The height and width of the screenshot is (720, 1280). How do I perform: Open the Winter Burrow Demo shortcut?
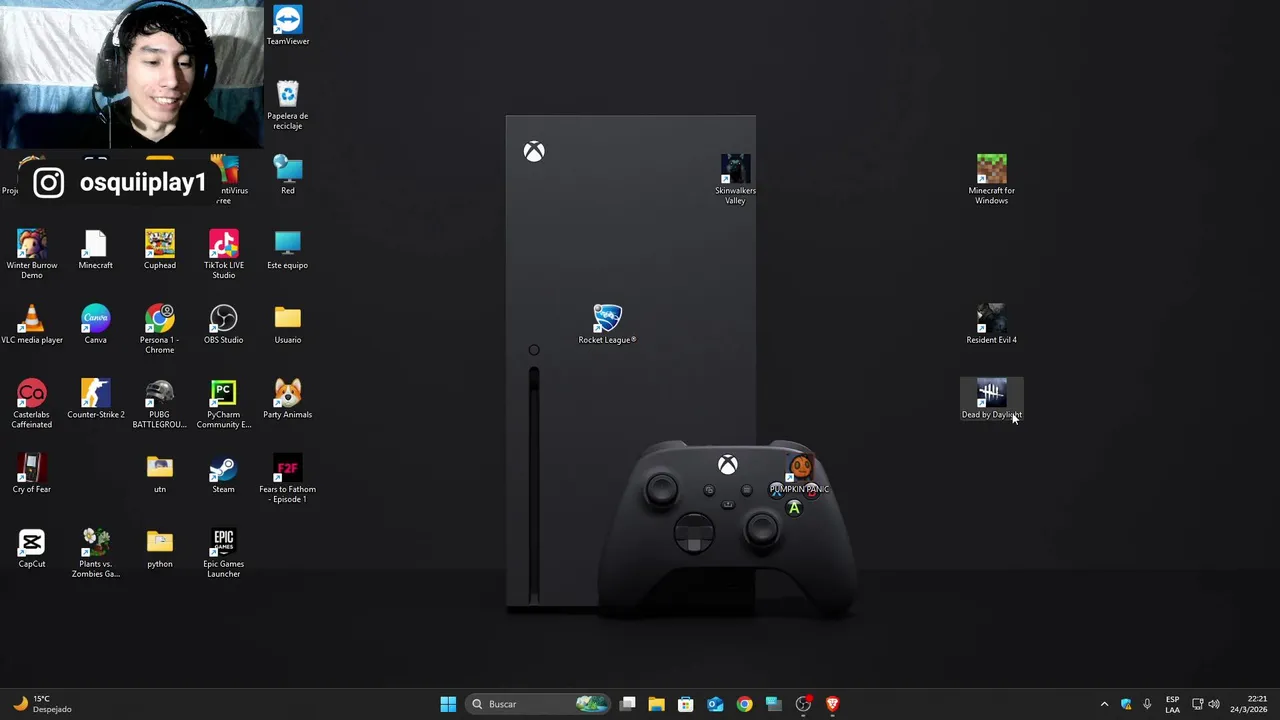[32, 254]
